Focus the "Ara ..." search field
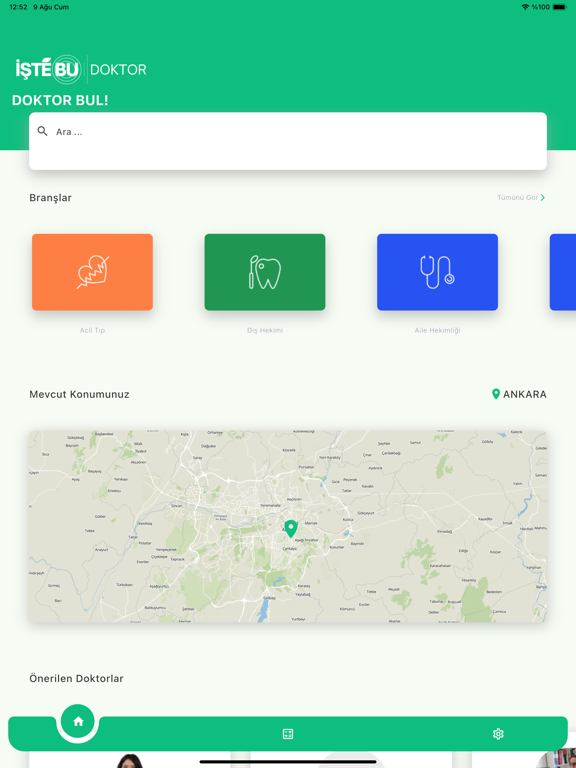The image size is (576, 768). (288, 141)
